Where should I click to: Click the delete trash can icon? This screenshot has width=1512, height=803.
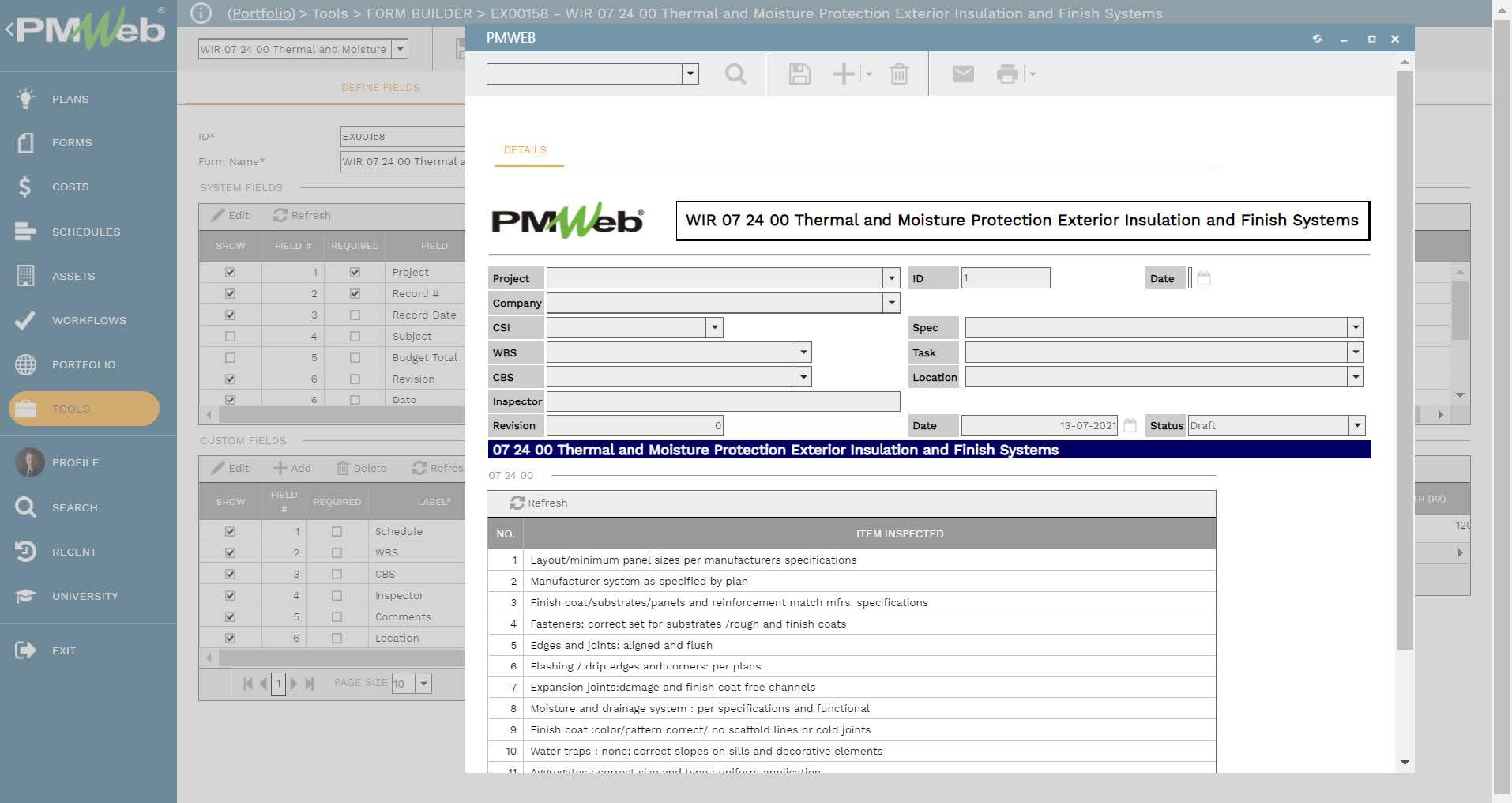(x=899, y=74)
